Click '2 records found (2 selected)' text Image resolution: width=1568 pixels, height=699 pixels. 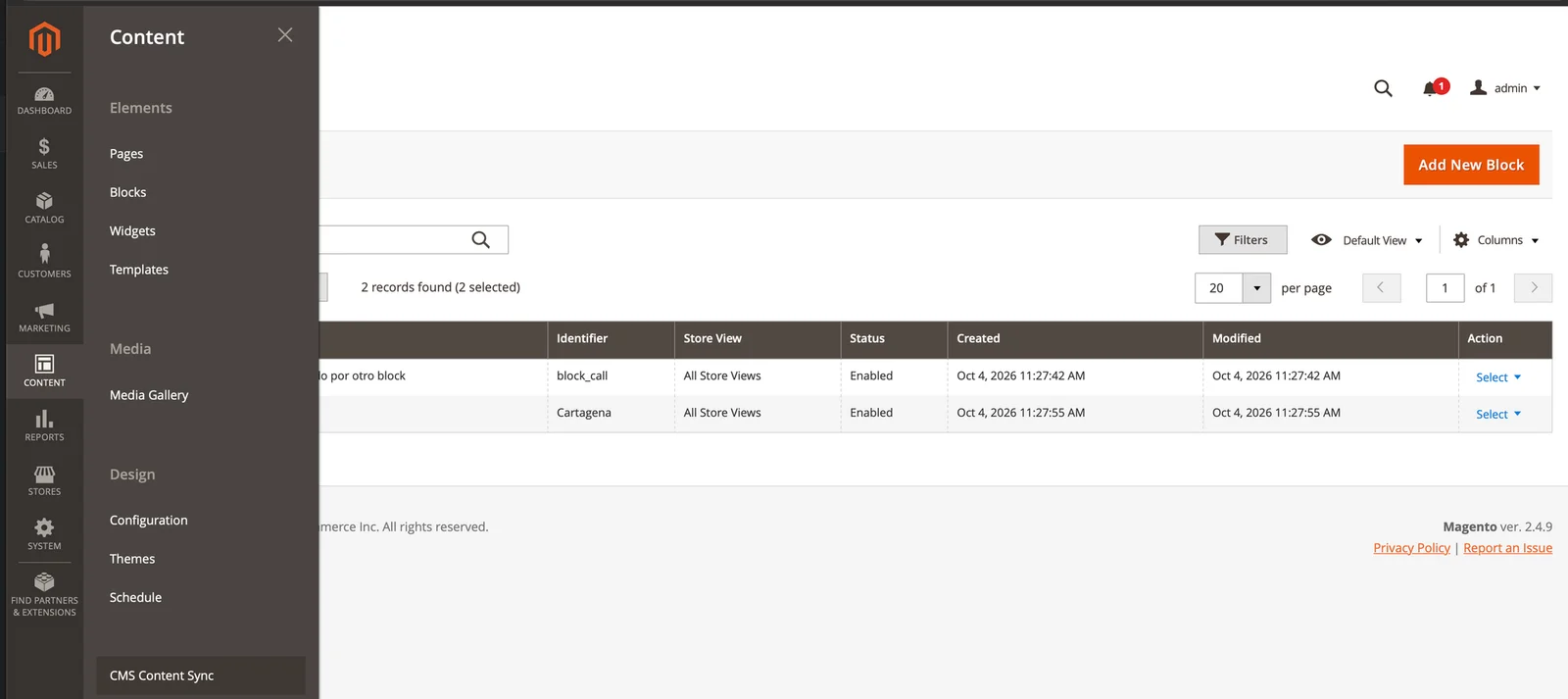tap(440, 287)
